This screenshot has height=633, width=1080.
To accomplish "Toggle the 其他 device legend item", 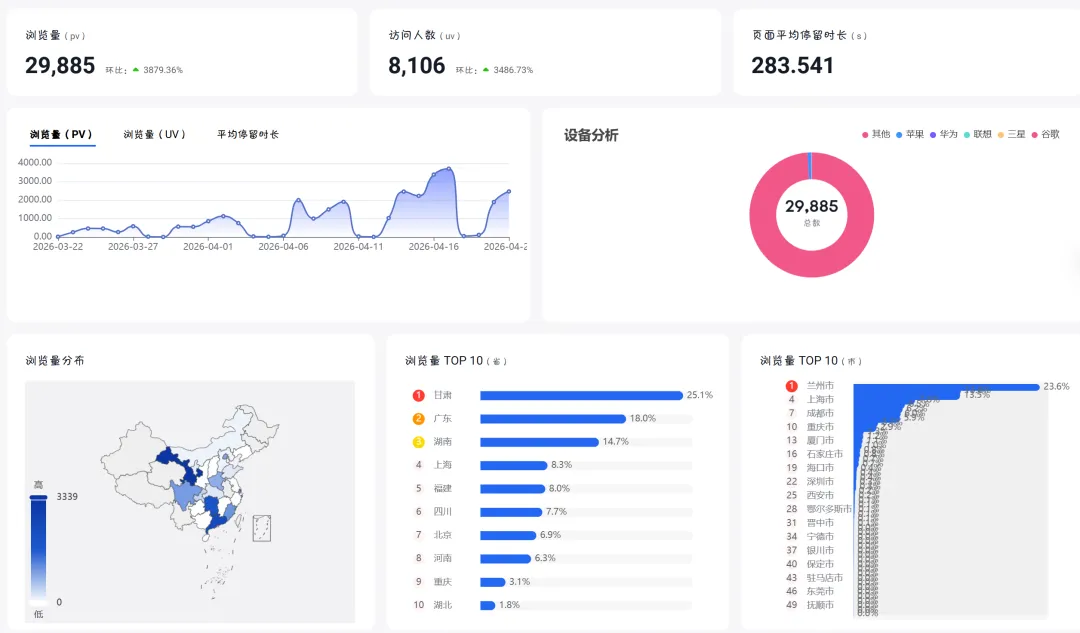I will [x=876, y=134].
